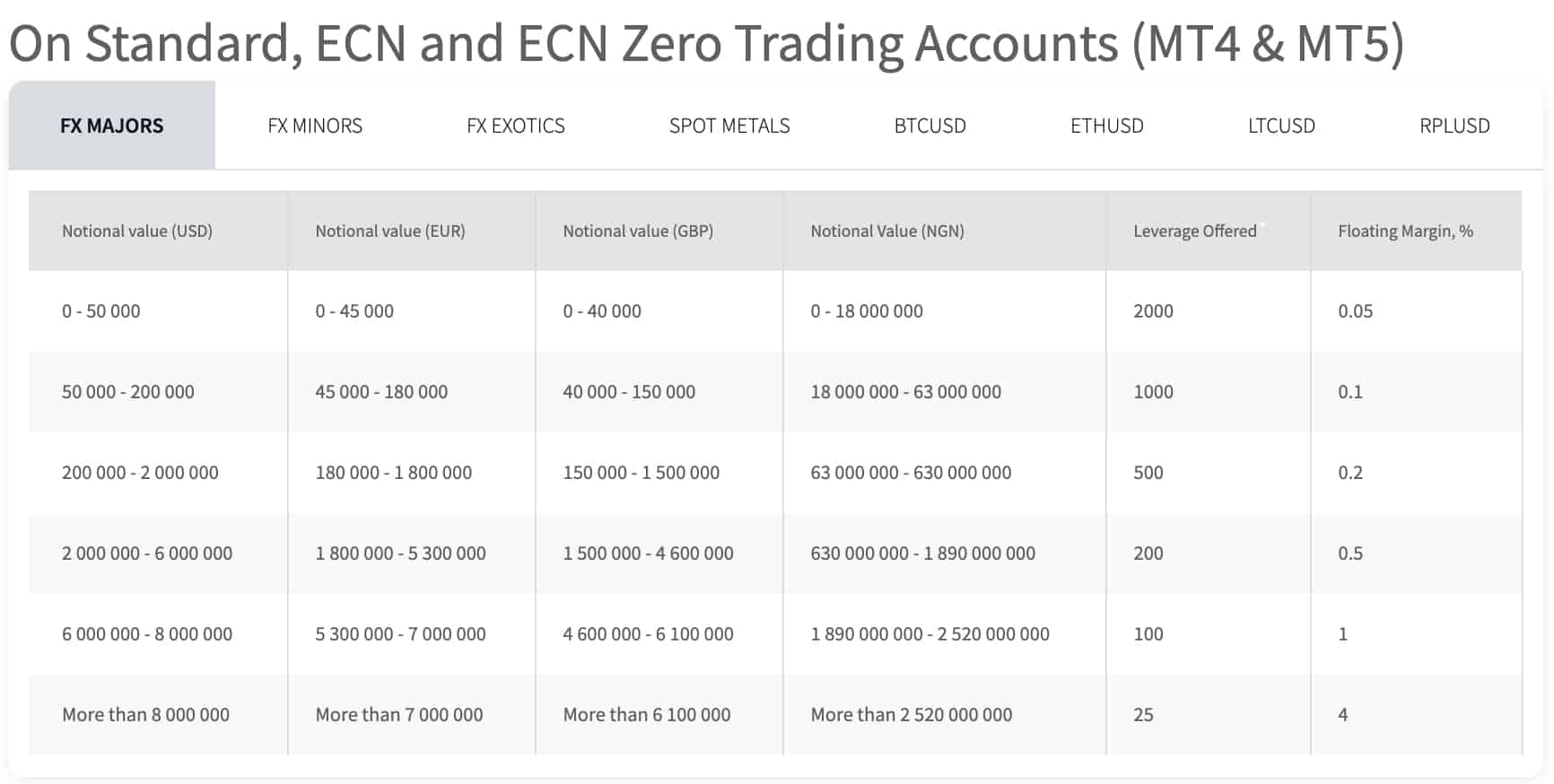Click the 0.05 floating margin cell
Image resolution: width=1554 pixels, height=784 pixels.
pyautogui.click(x=1416, y=311)
